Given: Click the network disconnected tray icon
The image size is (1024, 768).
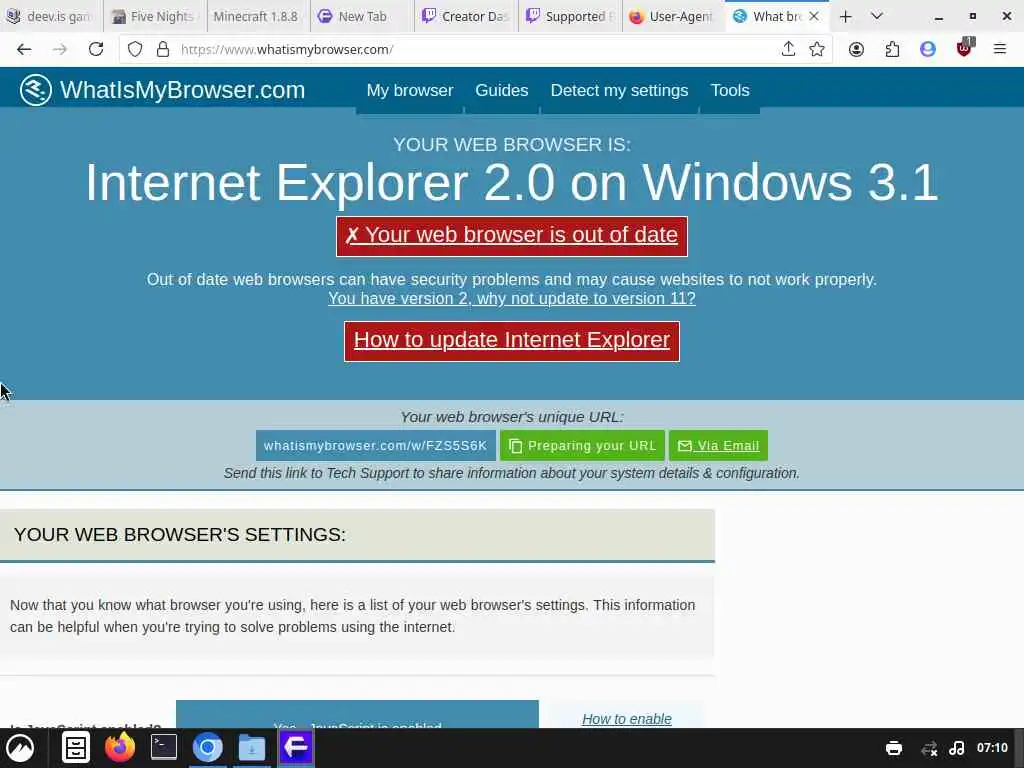Looking at the screenshot, I should tap(929, 748).
